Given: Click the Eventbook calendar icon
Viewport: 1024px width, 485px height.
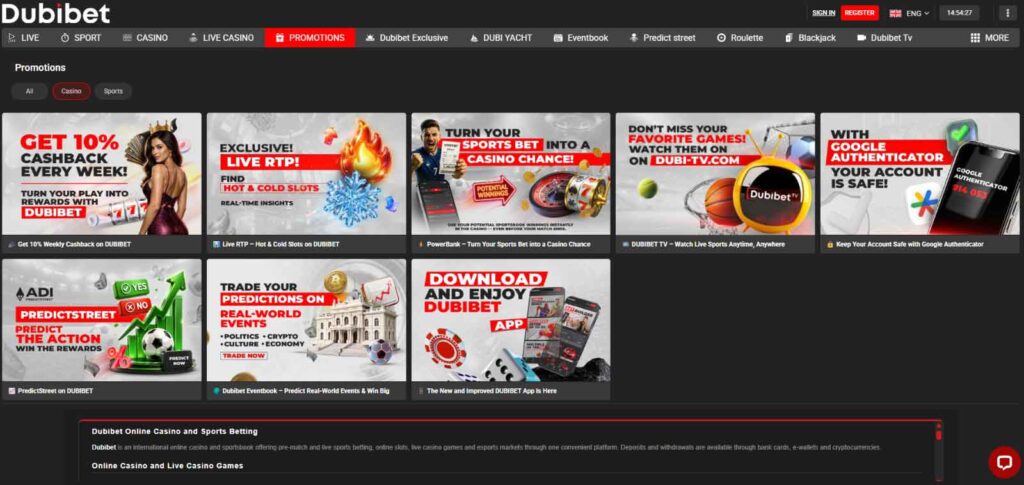Looking at the screenshot, I should 558,38.
